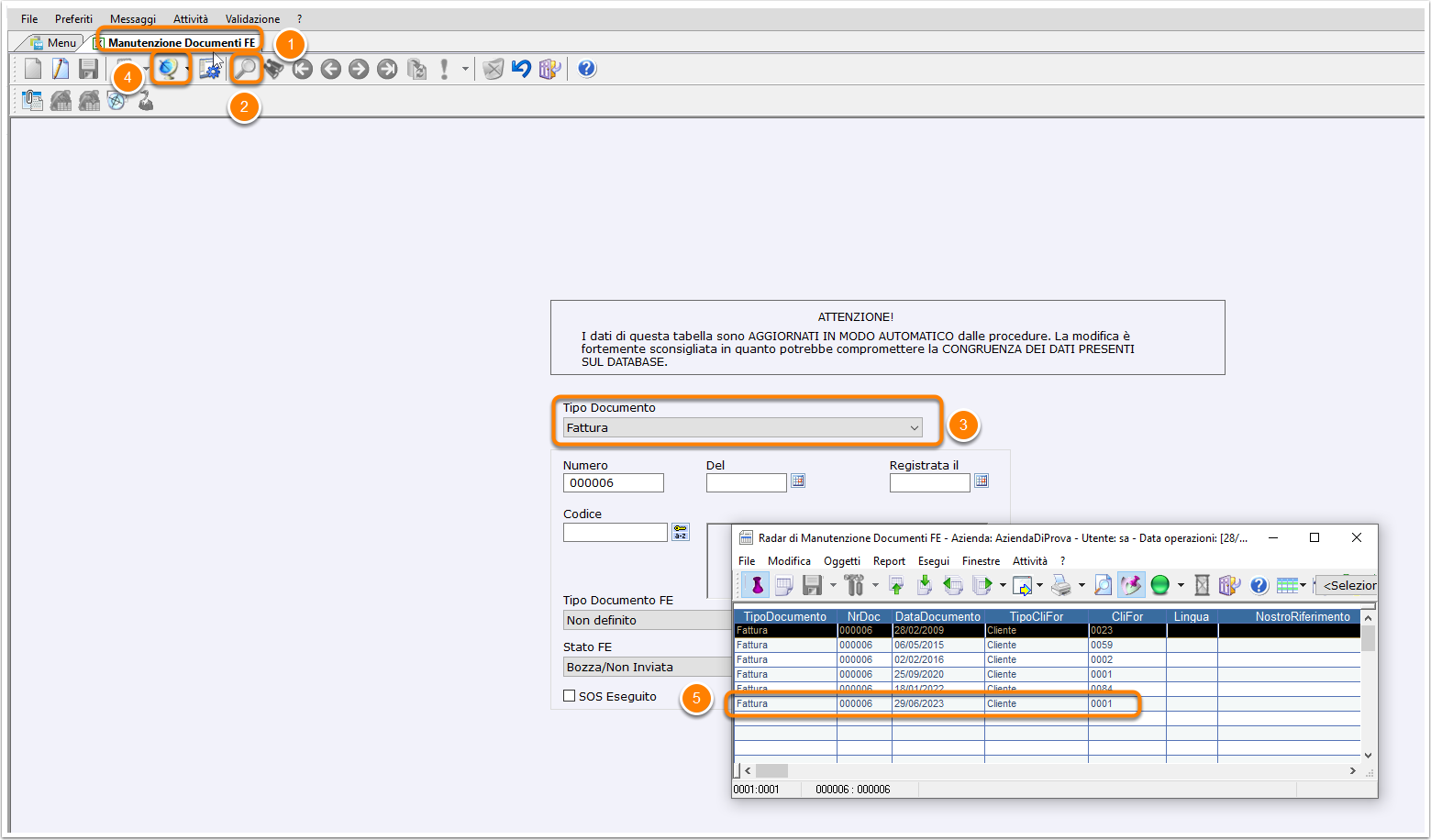Open the Esegui menu in Radar window
The image size is (1431, 840).
tap(934, 561)
